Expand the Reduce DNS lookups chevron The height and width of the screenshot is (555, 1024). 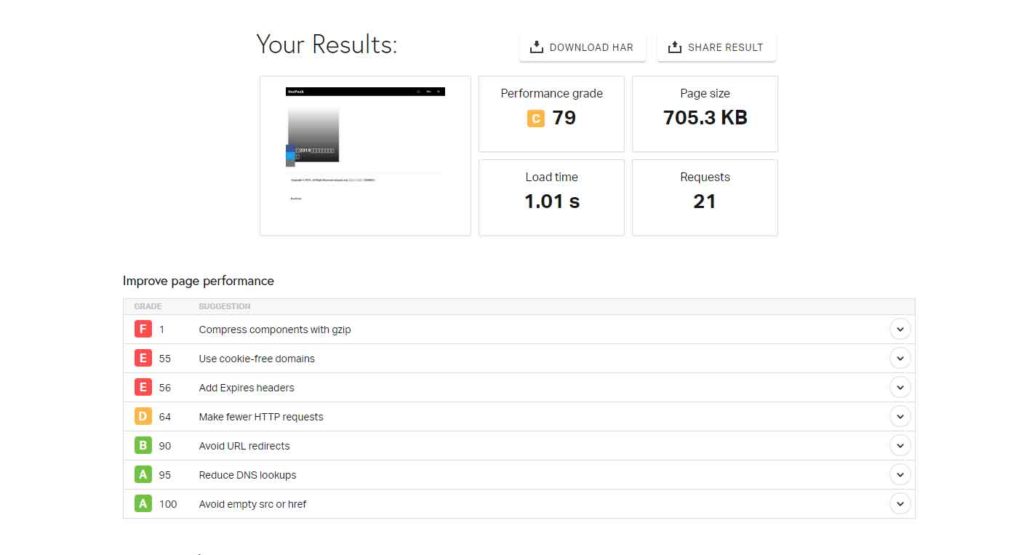click(900, 475)
